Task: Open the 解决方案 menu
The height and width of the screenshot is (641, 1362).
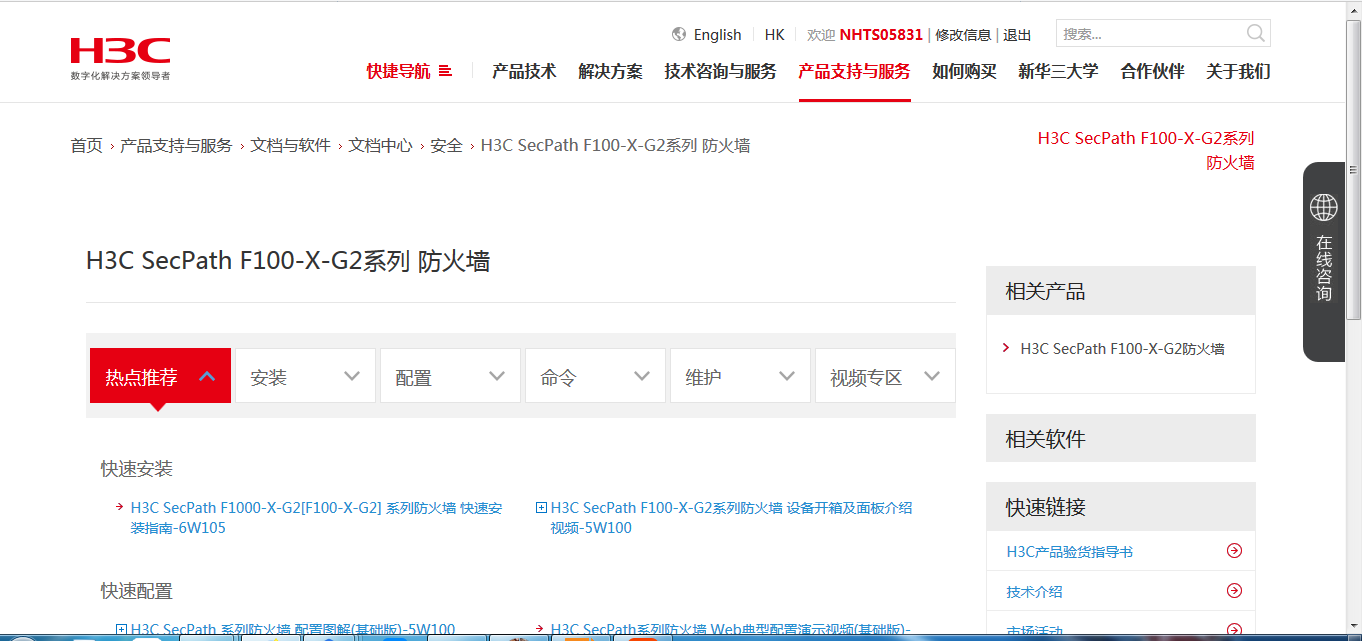Action: (x=610, y=71)
